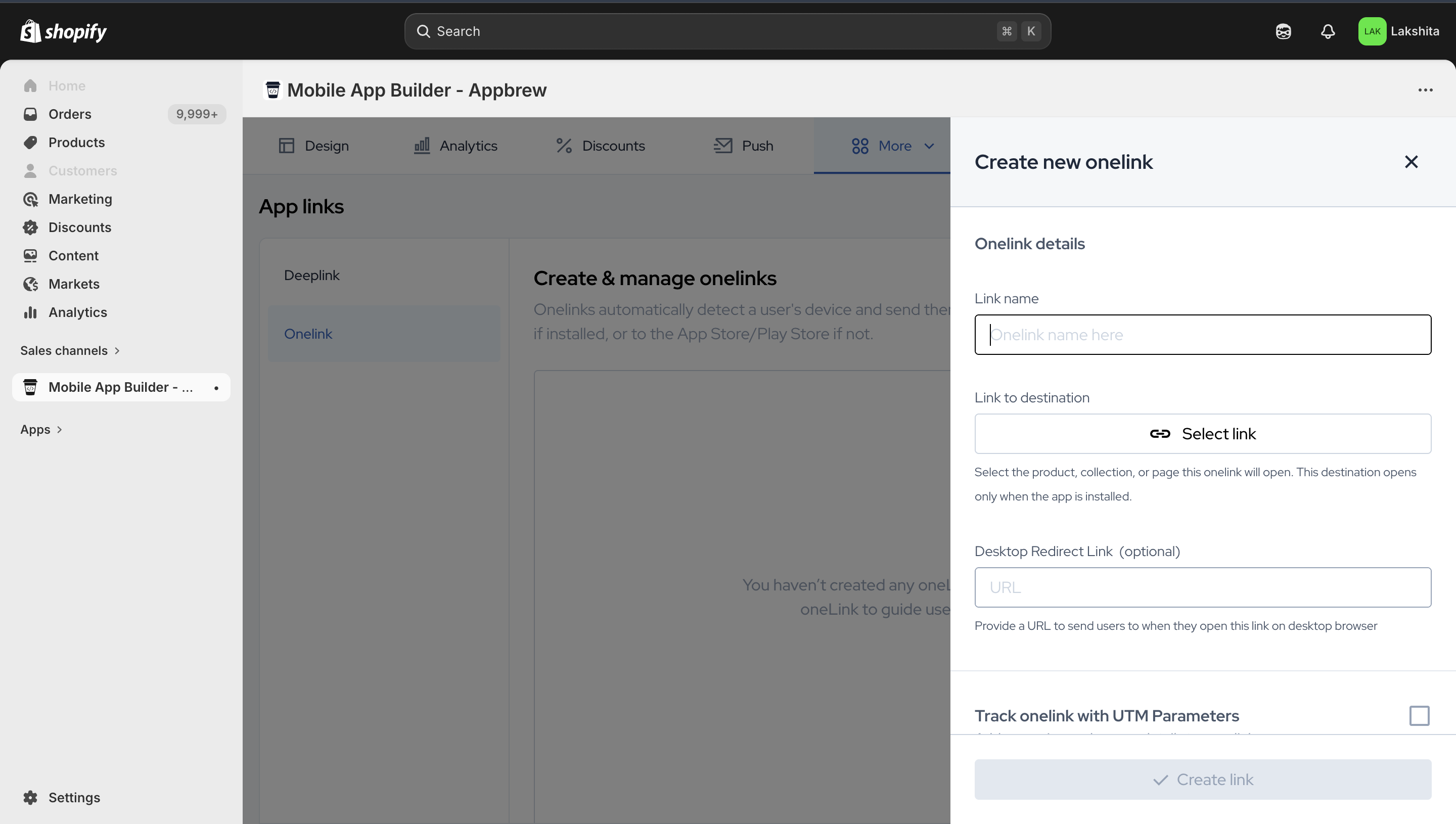Open the LAK account avatar
The image size is (1456, 824).
coord(1372,31)
